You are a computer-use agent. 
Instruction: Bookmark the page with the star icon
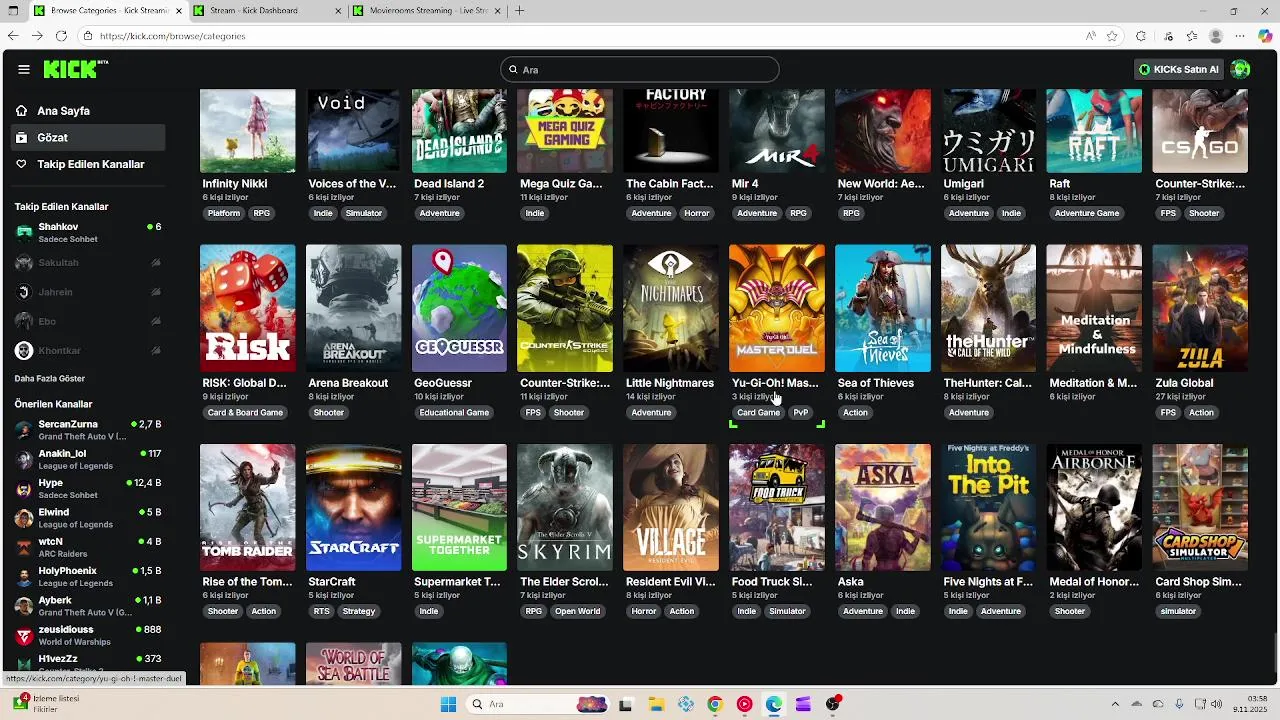pyautogui.click(x=1112, y=36)
